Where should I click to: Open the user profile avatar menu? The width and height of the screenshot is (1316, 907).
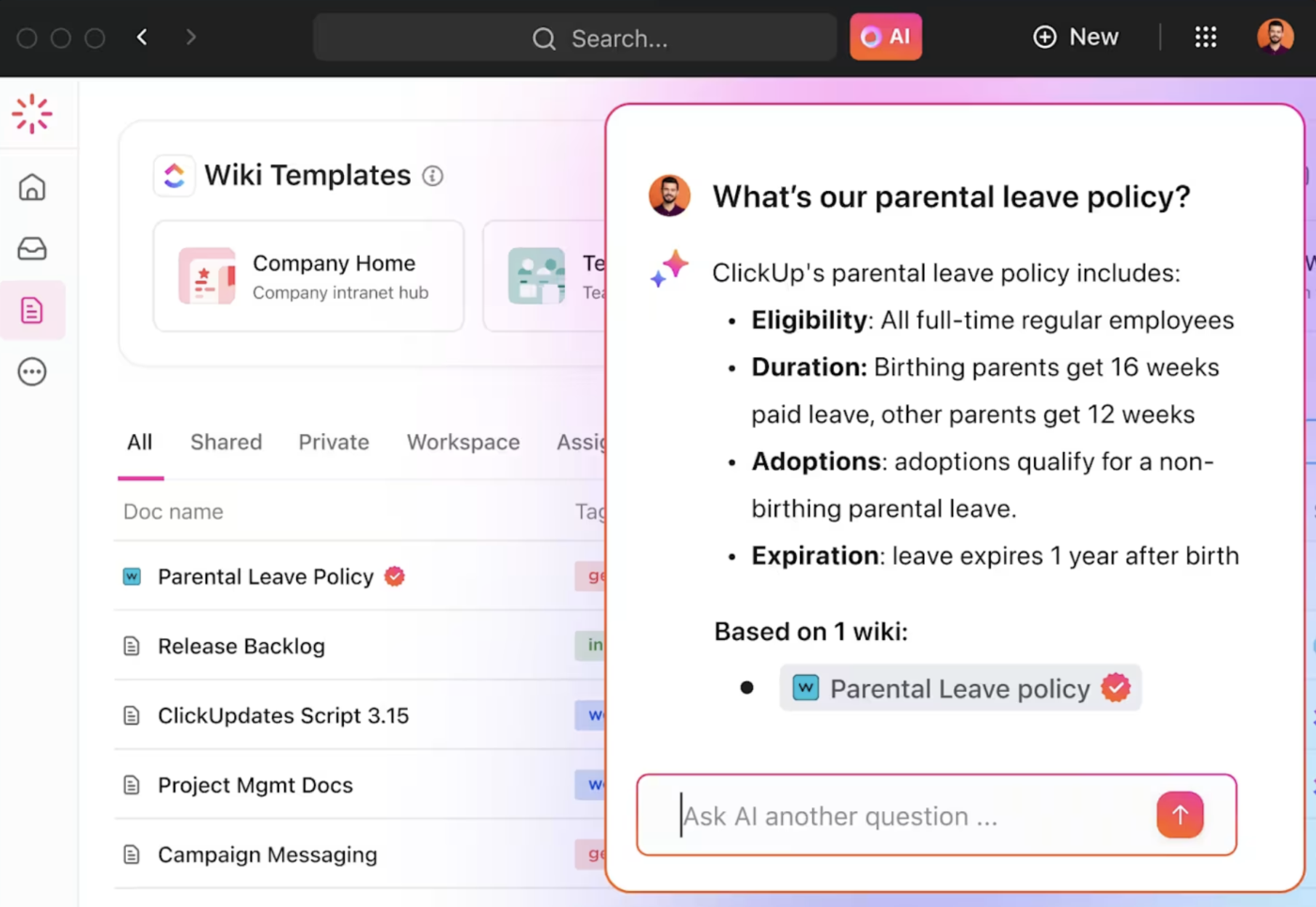(x=1275, y=38)
